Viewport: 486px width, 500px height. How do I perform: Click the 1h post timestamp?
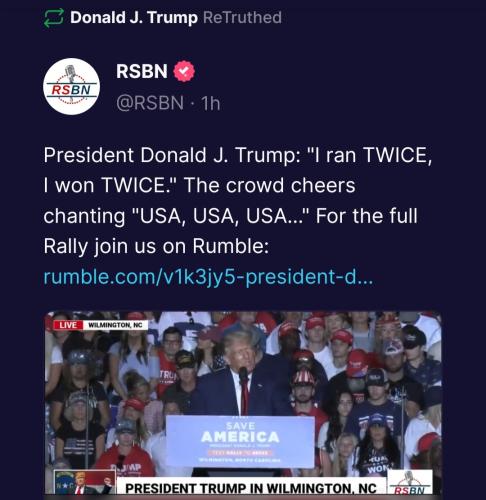[211, 103]
